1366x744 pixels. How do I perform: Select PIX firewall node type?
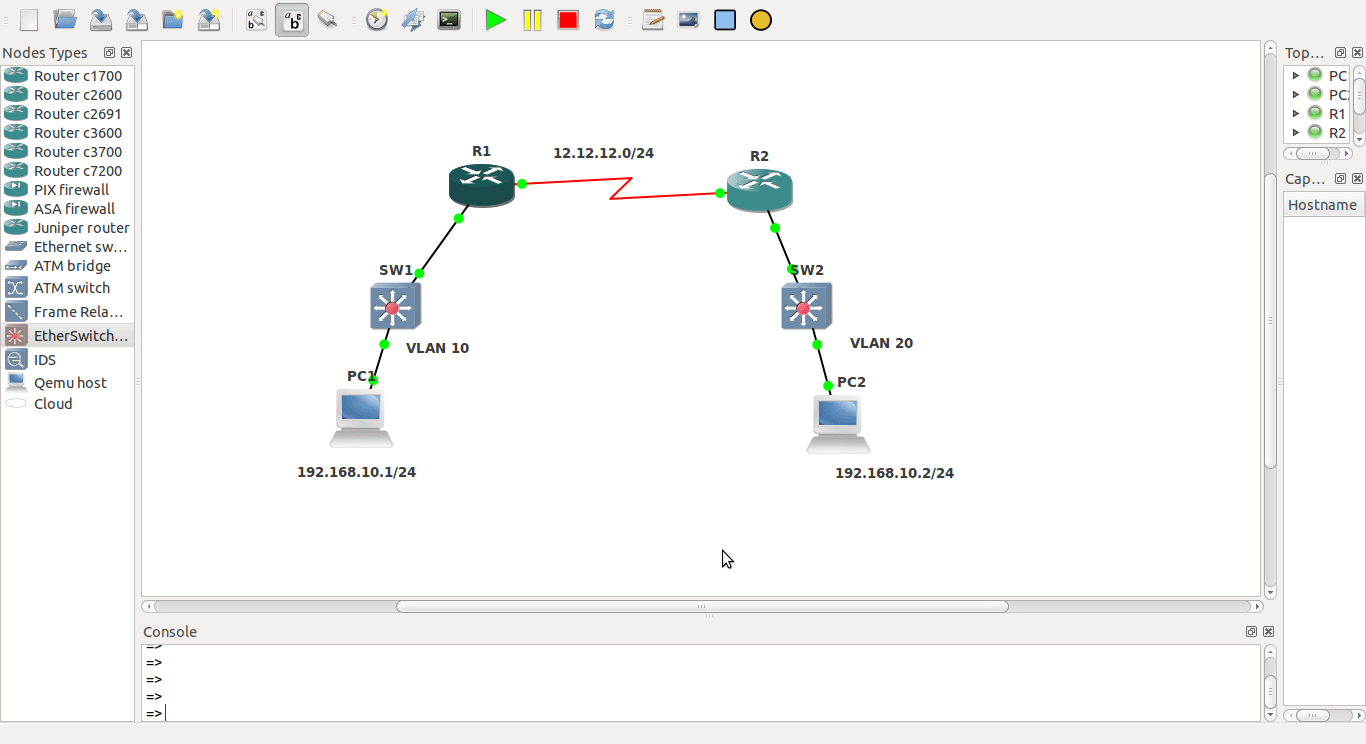[67, 190]
